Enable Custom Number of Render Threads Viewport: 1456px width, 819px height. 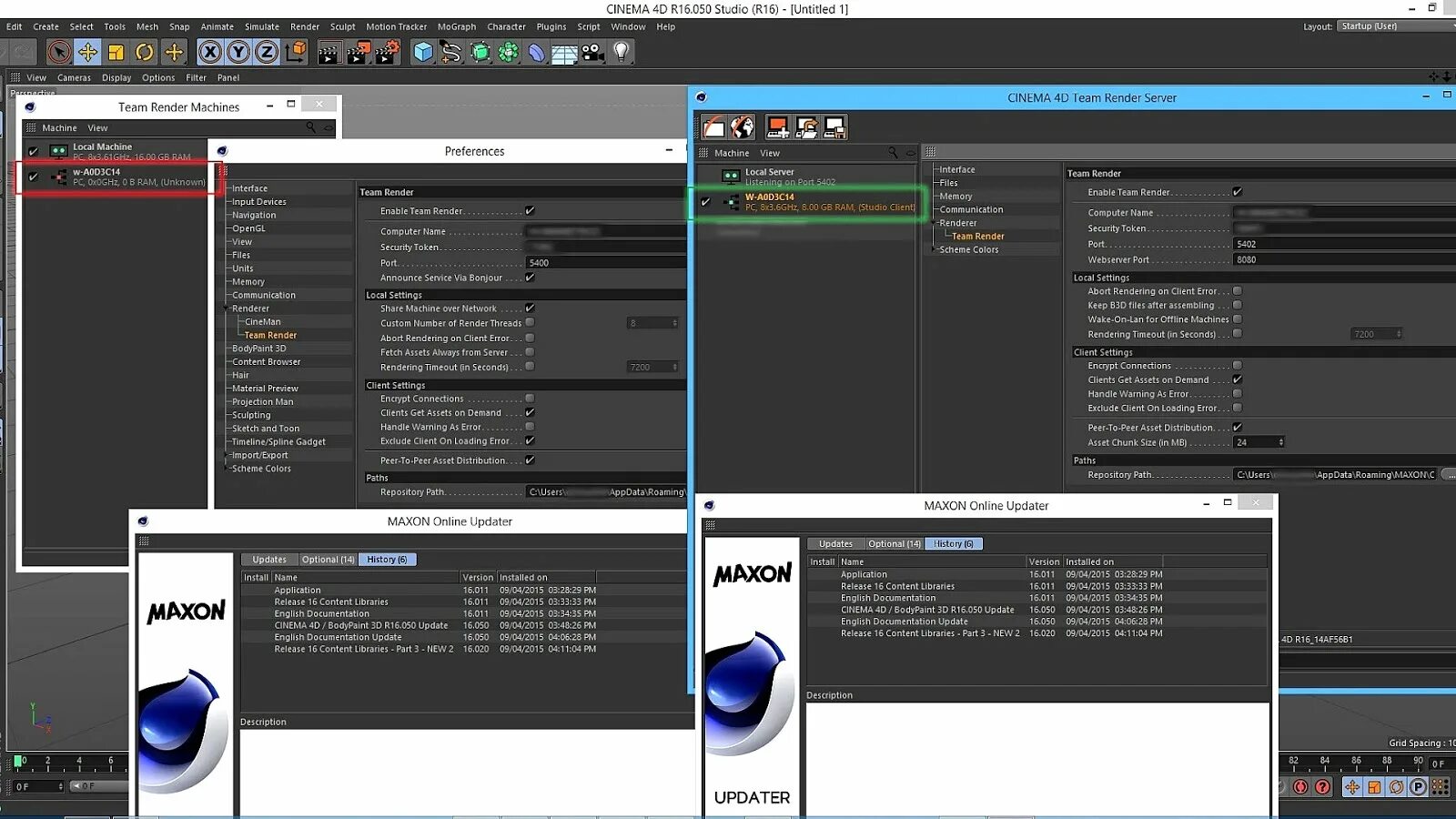coord(530,322)
